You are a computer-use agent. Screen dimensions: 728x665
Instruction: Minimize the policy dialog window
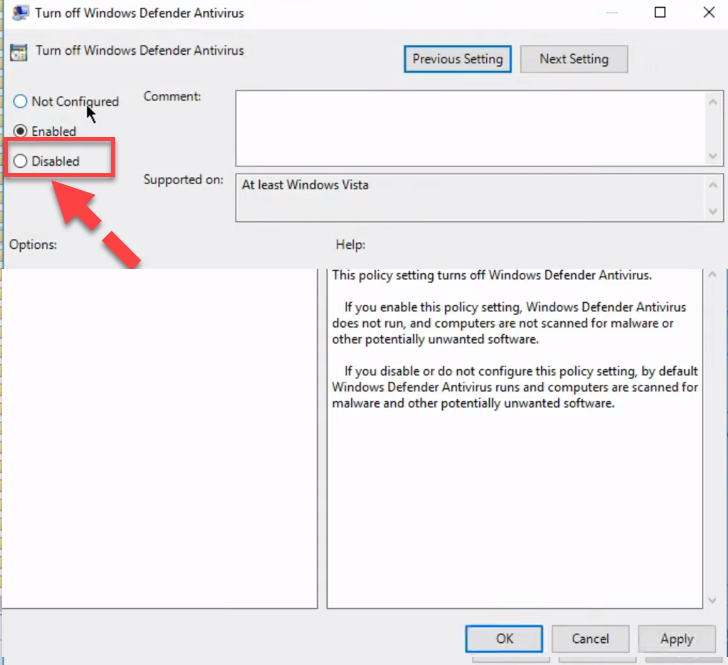[x=612, y=12]
